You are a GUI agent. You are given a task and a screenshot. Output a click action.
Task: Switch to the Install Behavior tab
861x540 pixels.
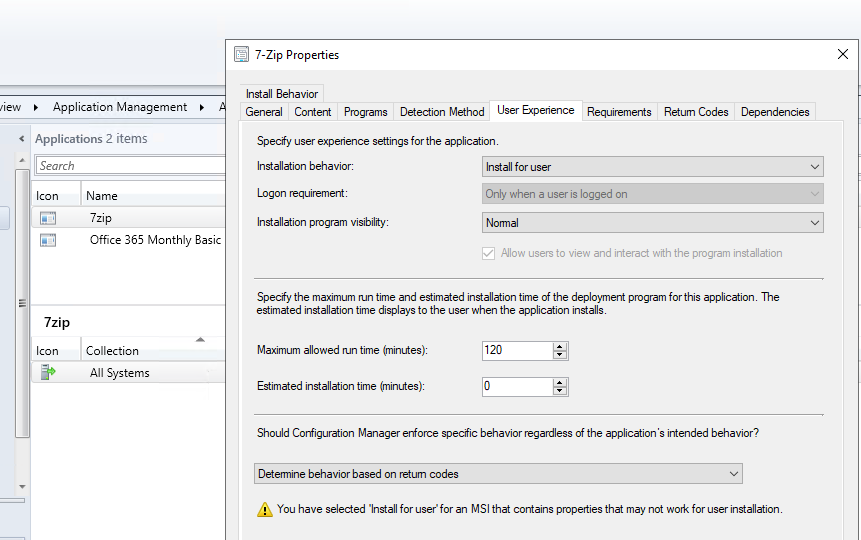click(282, 94)
